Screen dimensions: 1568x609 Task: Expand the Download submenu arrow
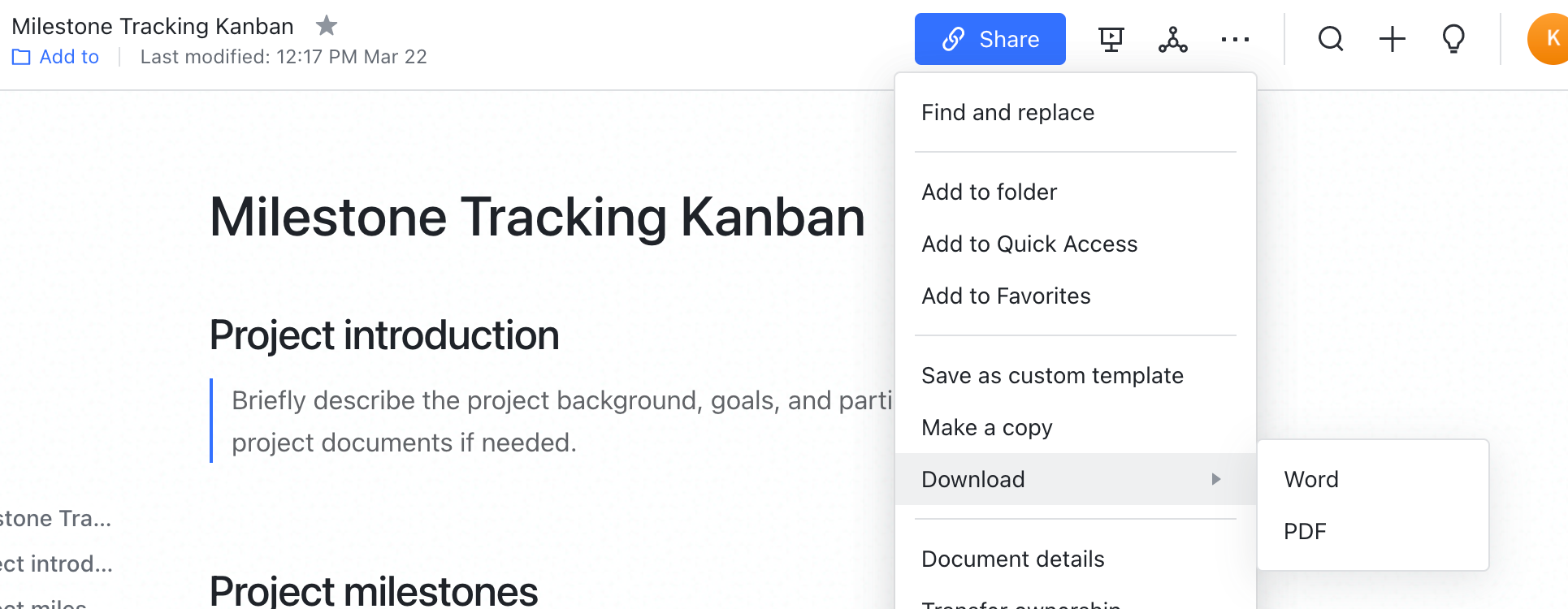pyautogui.click(x=1215, y=479)
